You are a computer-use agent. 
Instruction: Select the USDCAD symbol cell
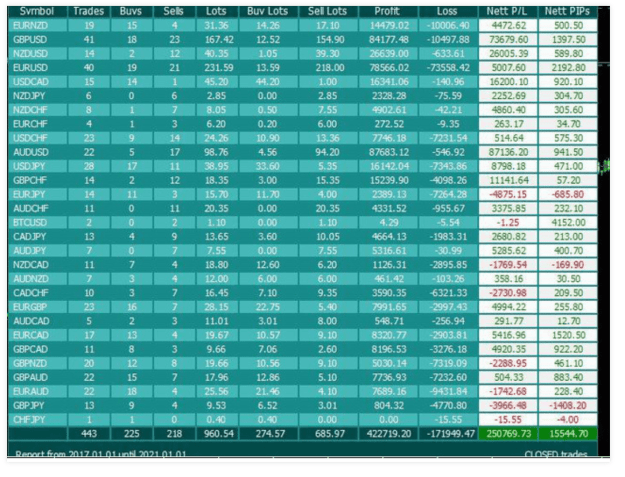pyautogui.click(x=37, y=82)
